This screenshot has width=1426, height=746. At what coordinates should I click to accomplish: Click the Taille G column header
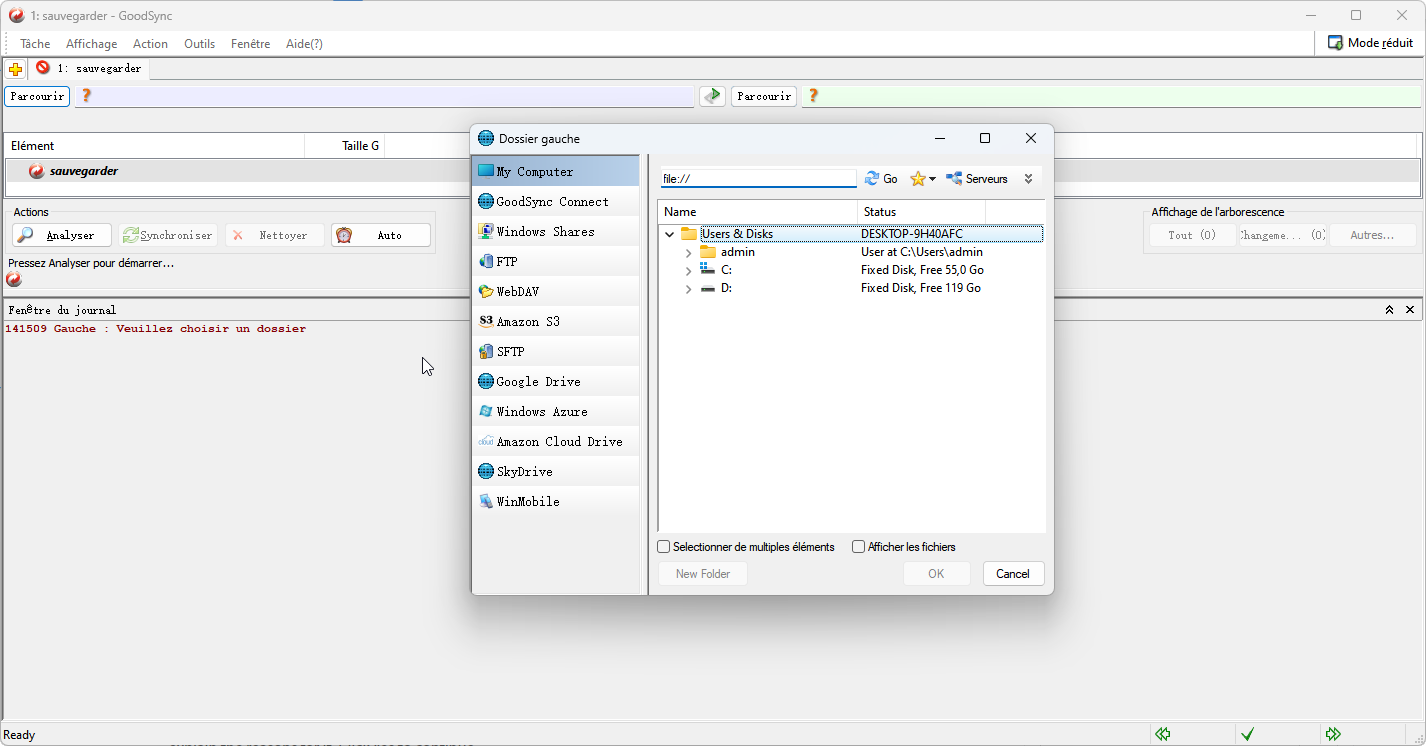click(344, 146)
